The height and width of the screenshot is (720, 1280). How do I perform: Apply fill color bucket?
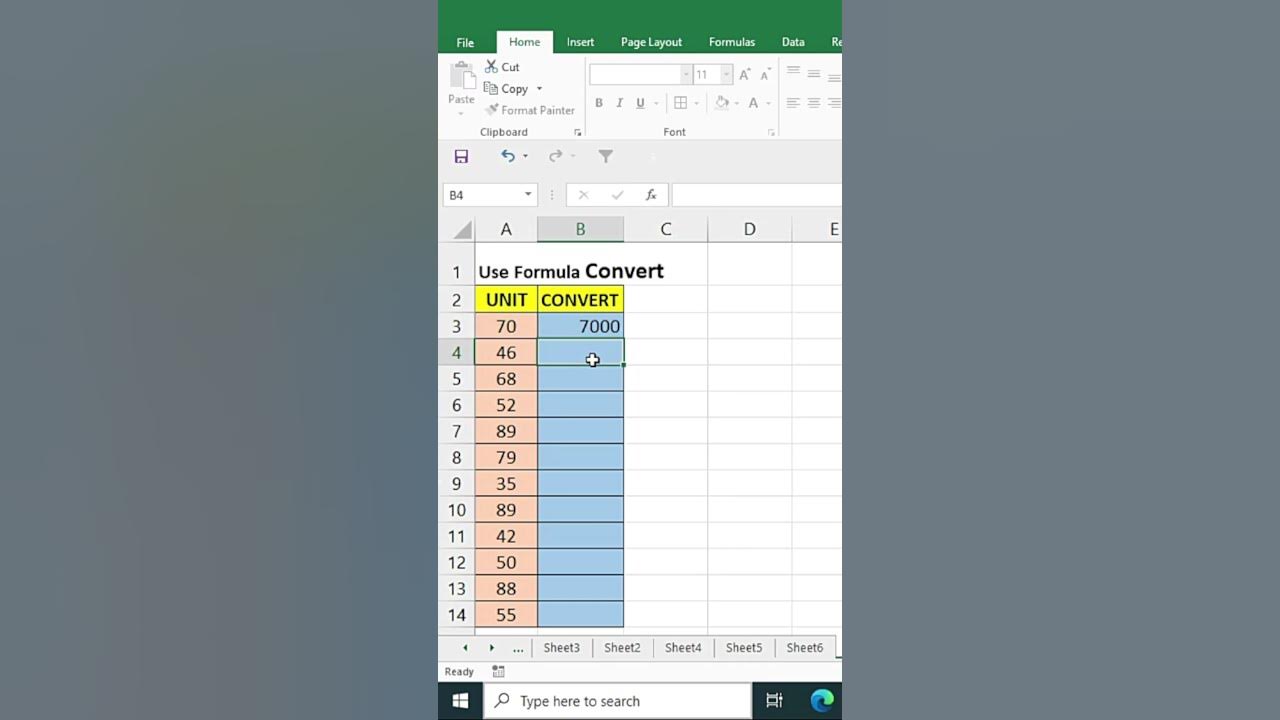point(722,103)
